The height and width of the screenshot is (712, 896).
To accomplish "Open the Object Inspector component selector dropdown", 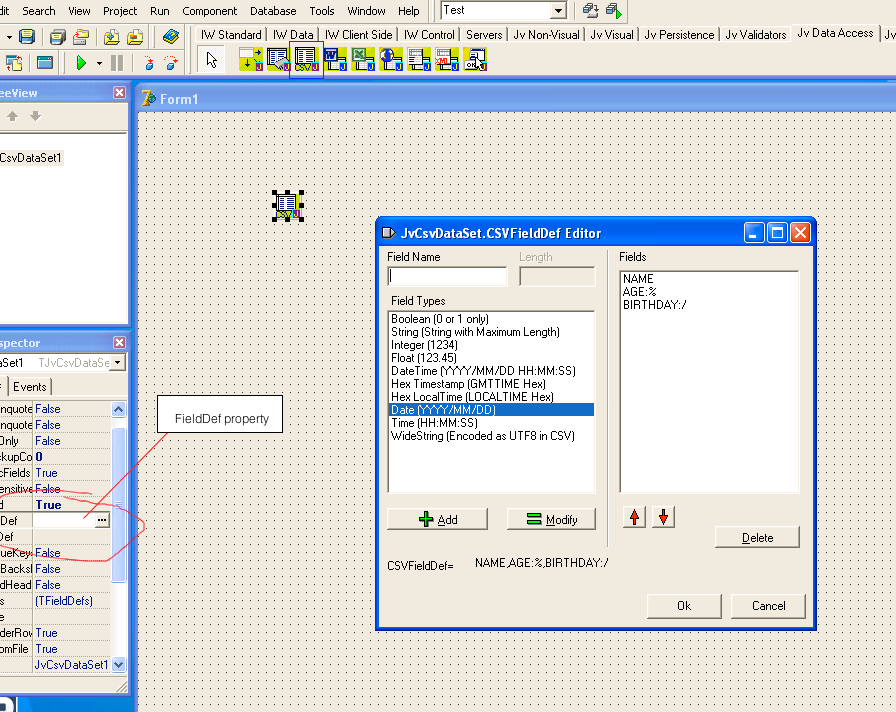I will click(x=117, y=362).
